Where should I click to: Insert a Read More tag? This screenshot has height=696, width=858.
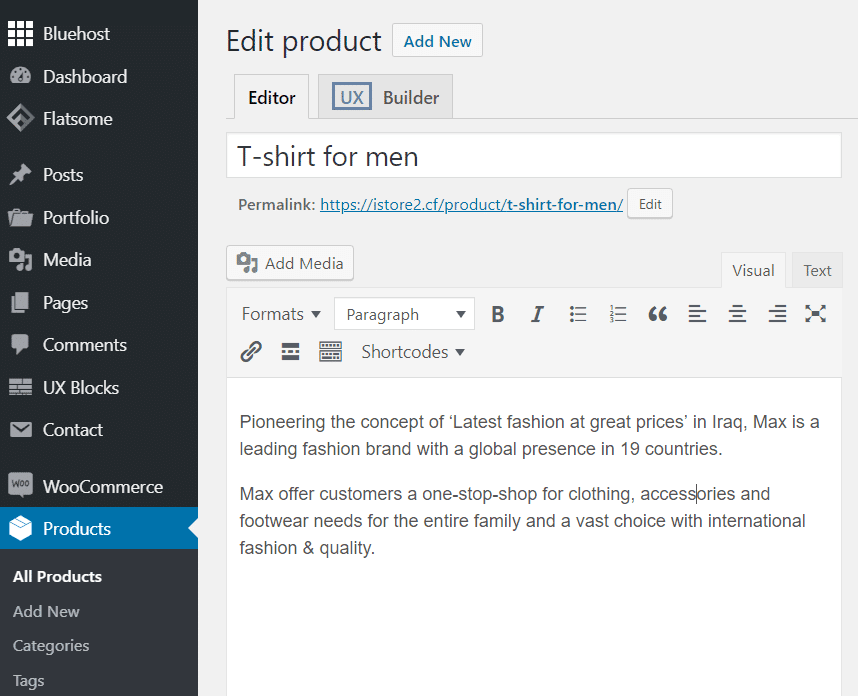(291, 352)
